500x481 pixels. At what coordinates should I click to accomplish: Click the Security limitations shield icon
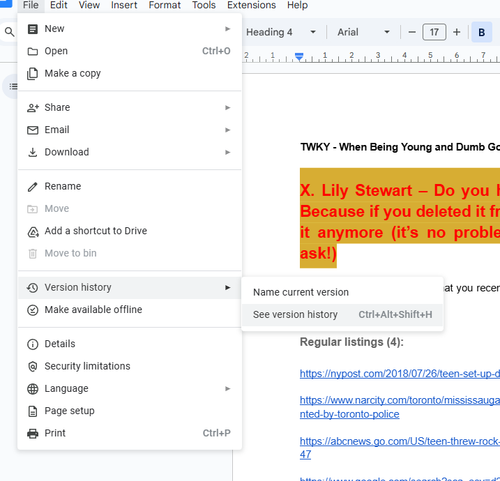point(32,366)
